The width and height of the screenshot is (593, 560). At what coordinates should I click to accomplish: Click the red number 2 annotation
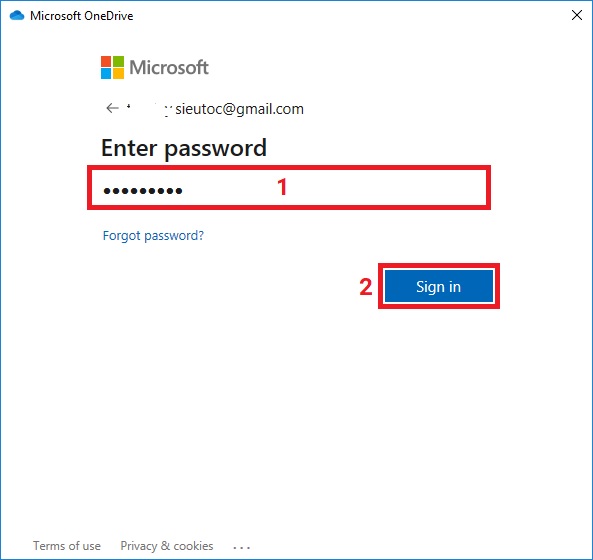pos(366,287)
